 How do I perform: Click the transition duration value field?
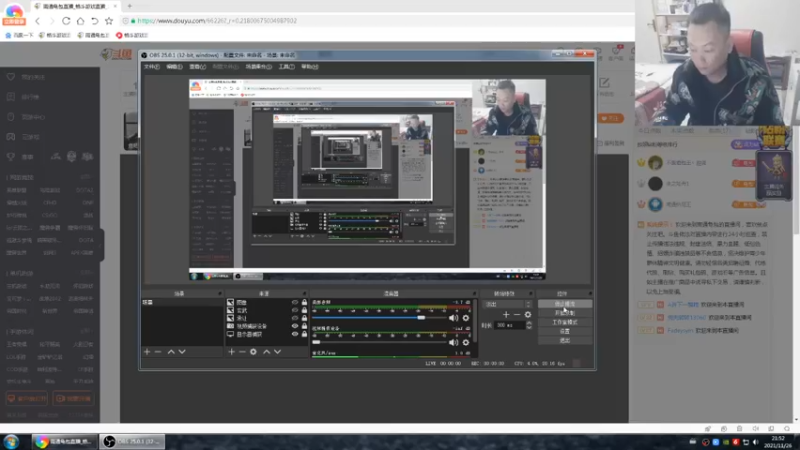coord(509,325)
